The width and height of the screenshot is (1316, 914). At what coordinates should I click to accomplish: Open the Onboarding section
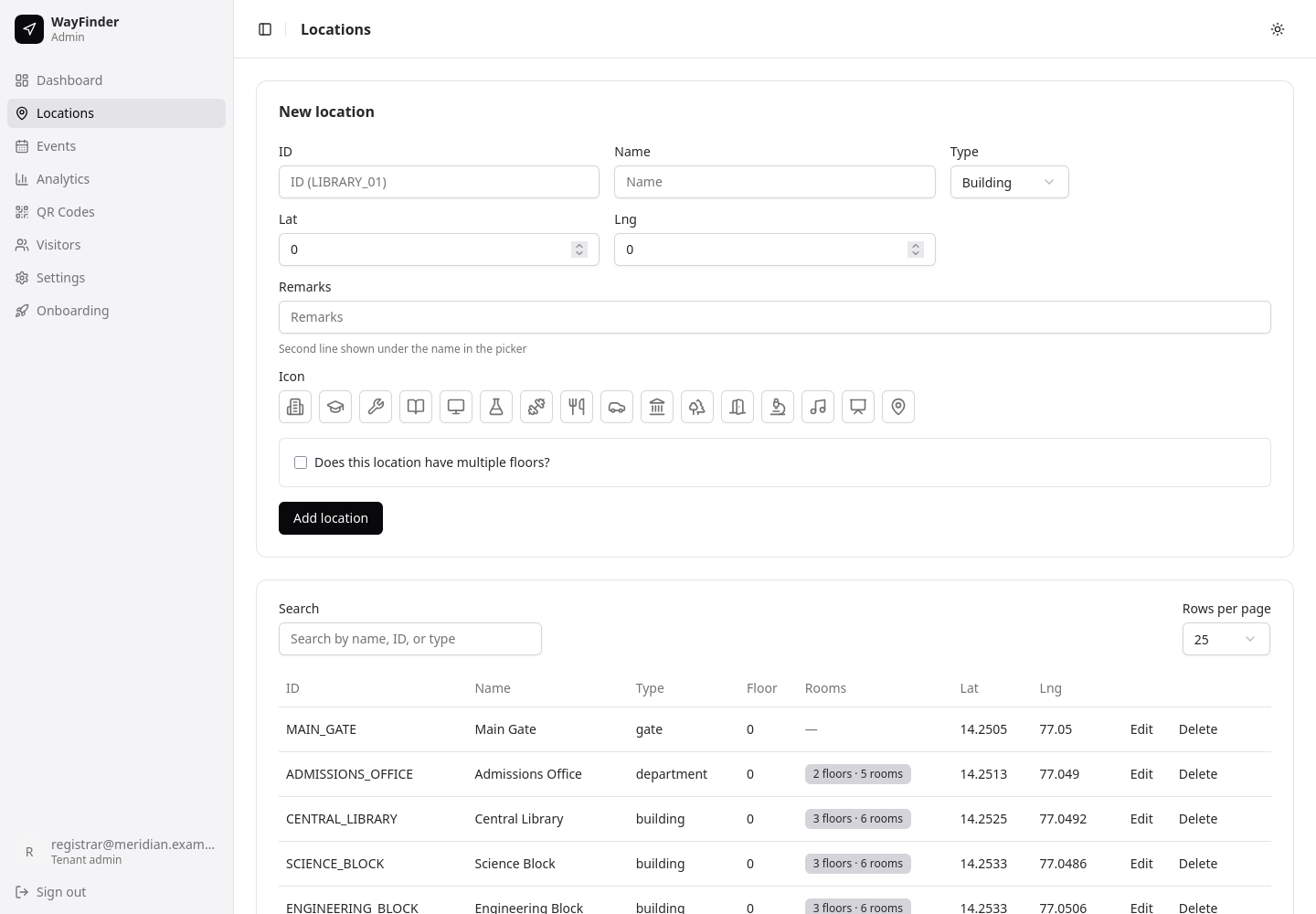(116, 311)
